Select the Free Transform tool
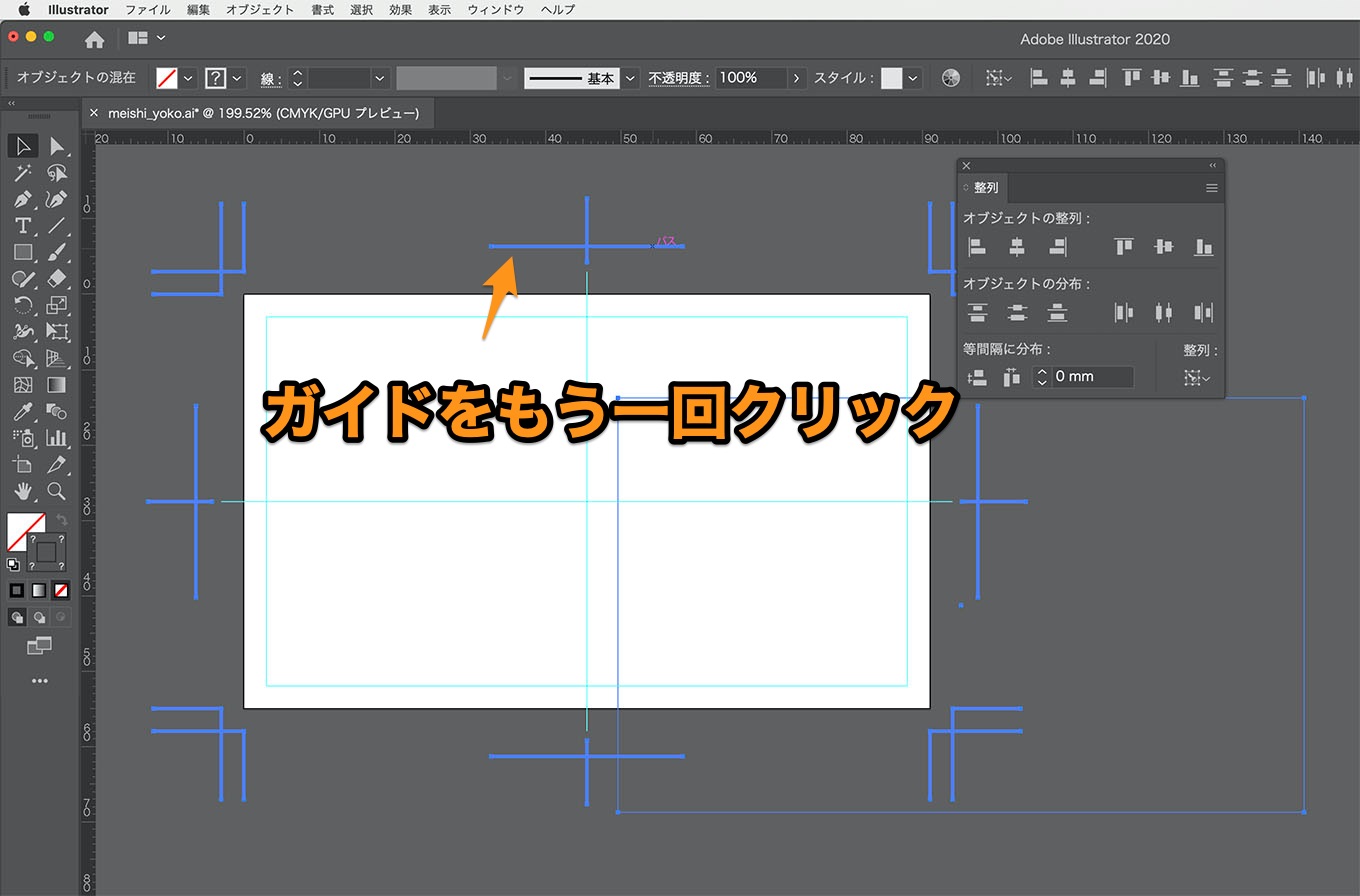Image resolution: width=1360 pixels, height=896 pixels. 57,332
